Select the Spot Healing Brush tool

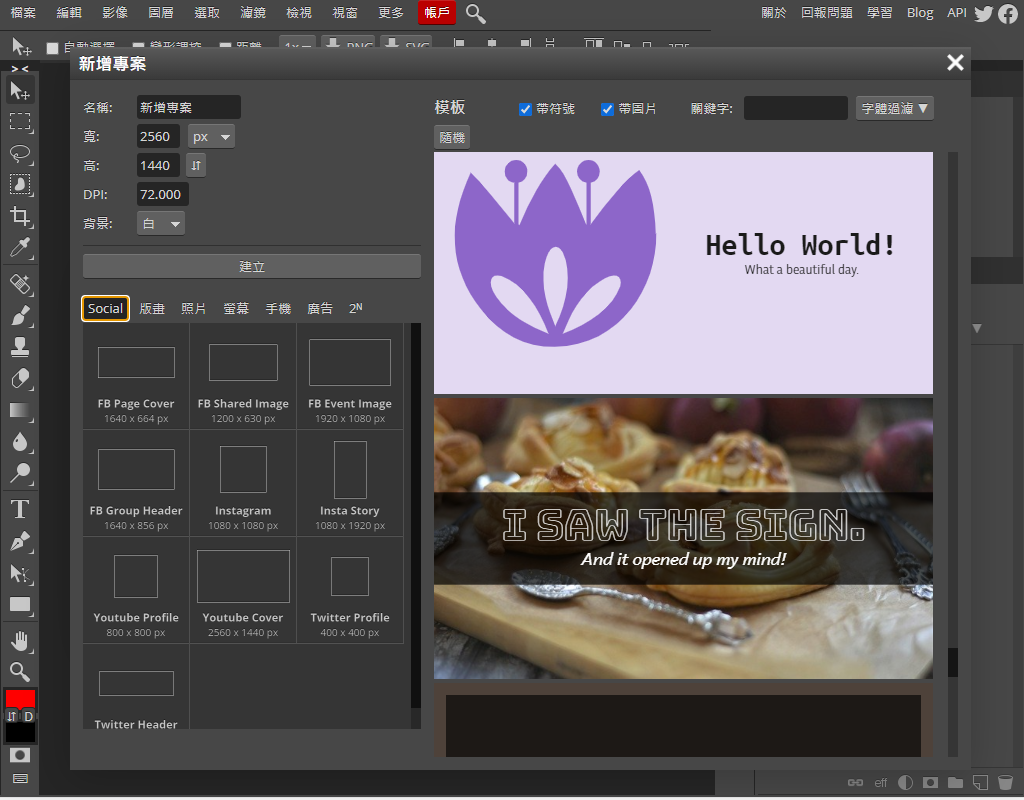[x=20, y=284]
